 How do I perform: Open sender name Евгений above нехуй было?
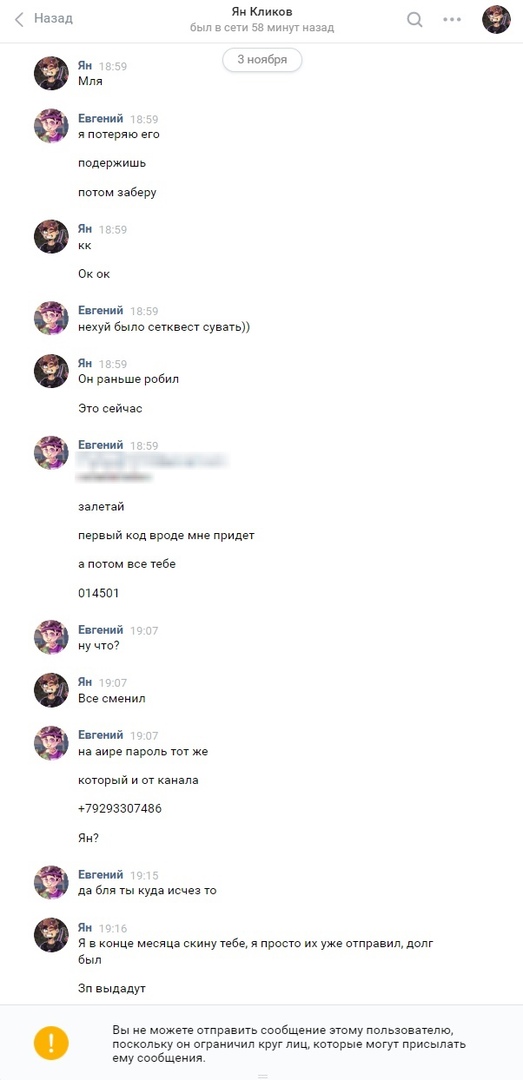click(101, 311)
